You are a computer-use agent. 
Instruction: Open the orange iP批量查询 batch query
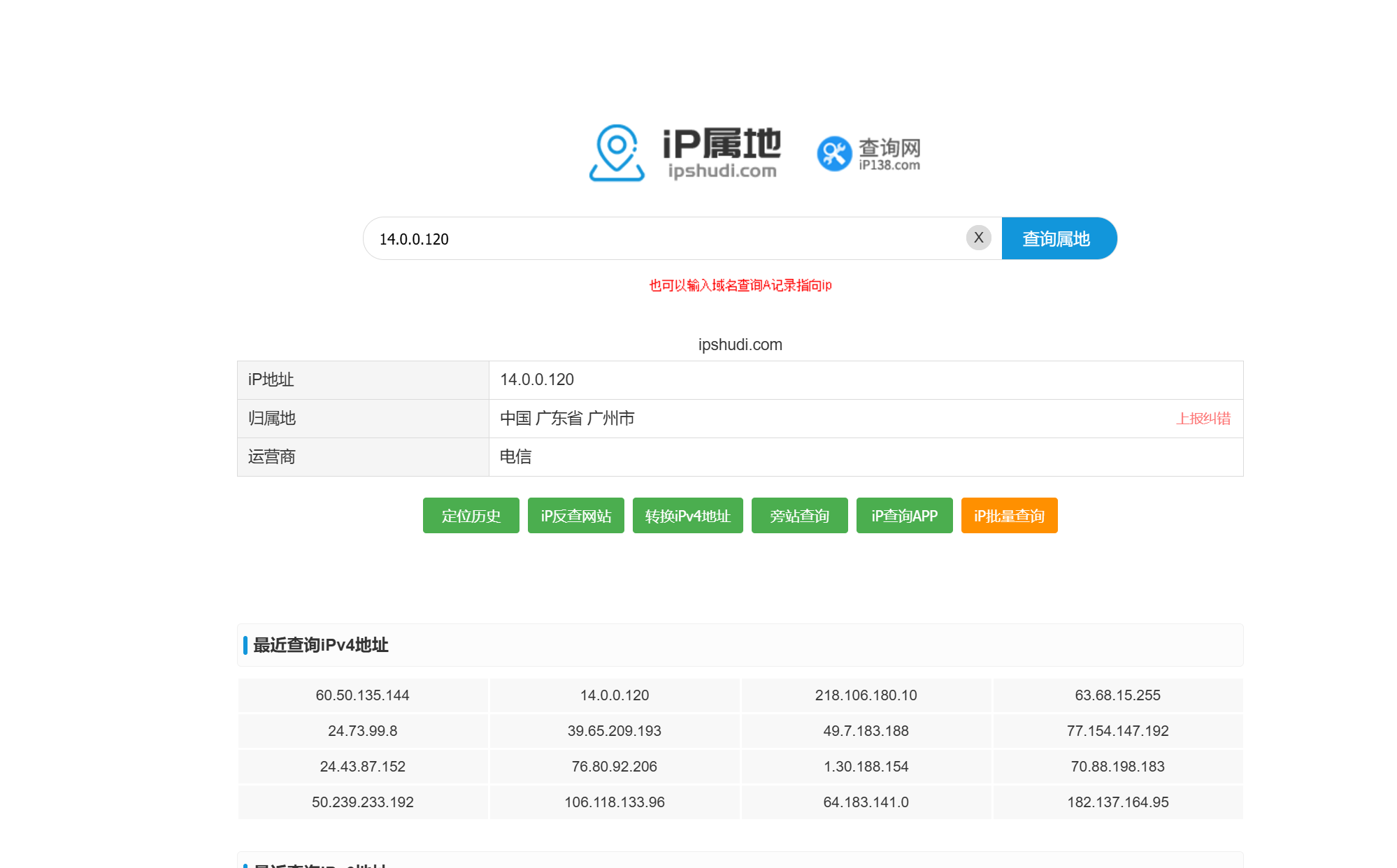coord(1009,516)
